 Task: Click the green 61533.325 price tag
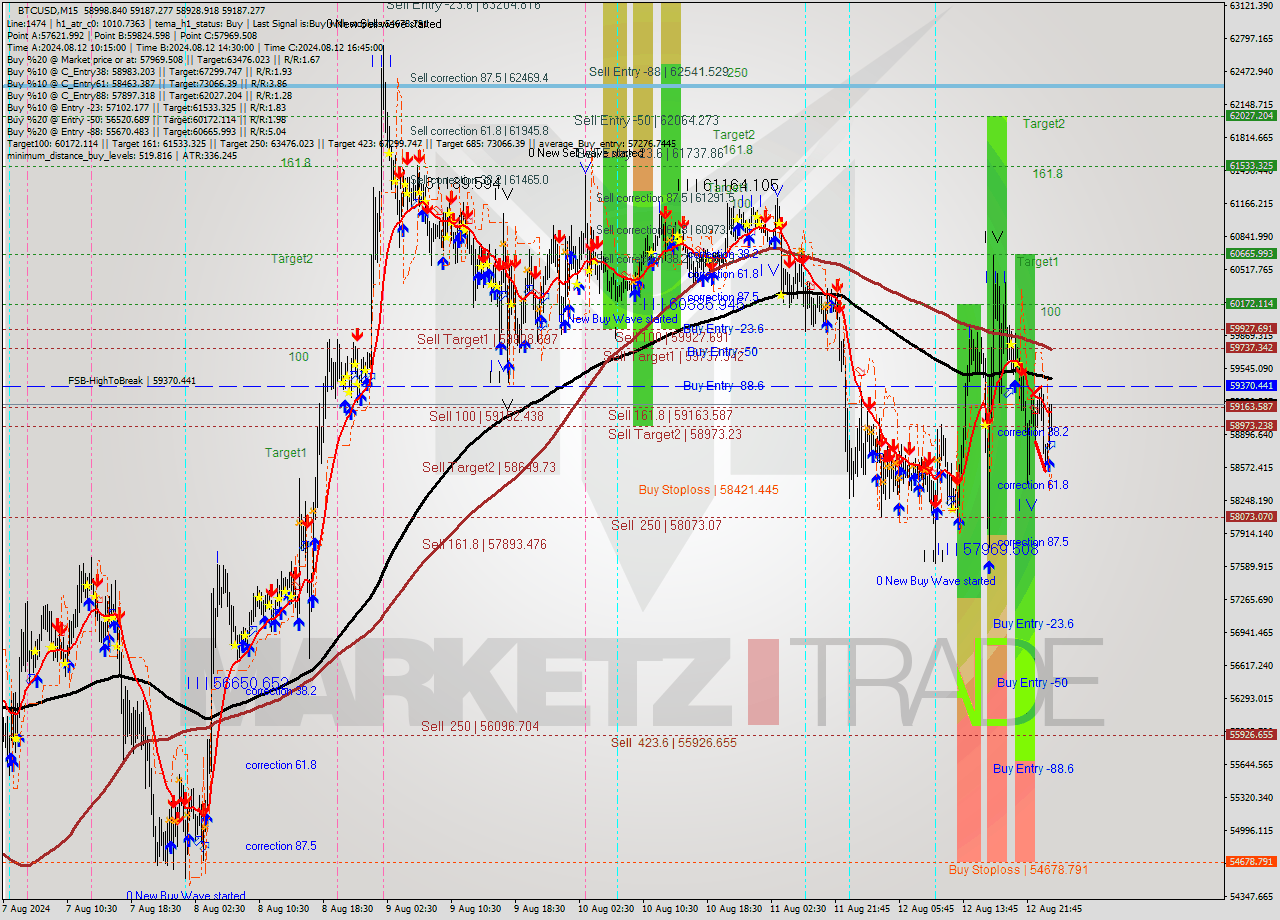1251,166
